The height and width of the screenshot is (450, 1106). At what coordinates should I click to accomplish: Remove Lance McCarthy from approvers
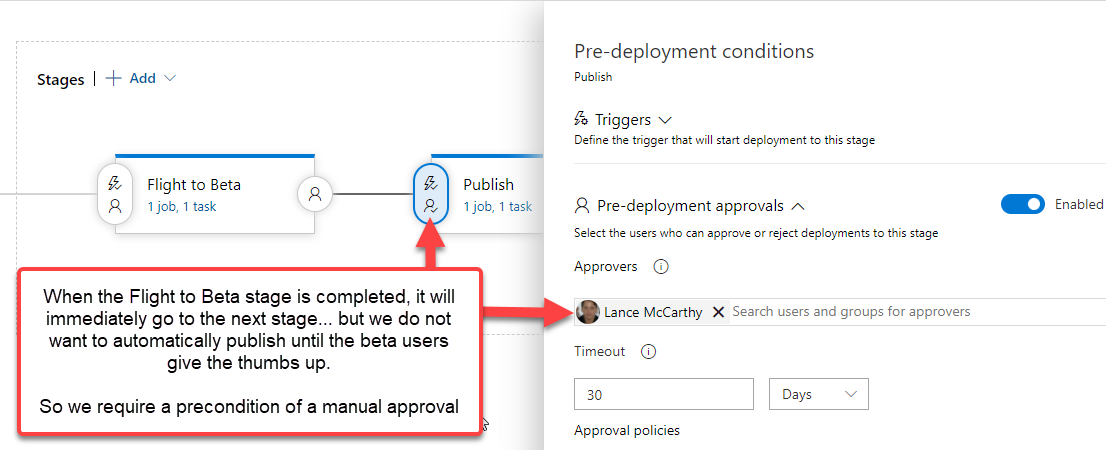pyautogui.click(x=718, y=312)
